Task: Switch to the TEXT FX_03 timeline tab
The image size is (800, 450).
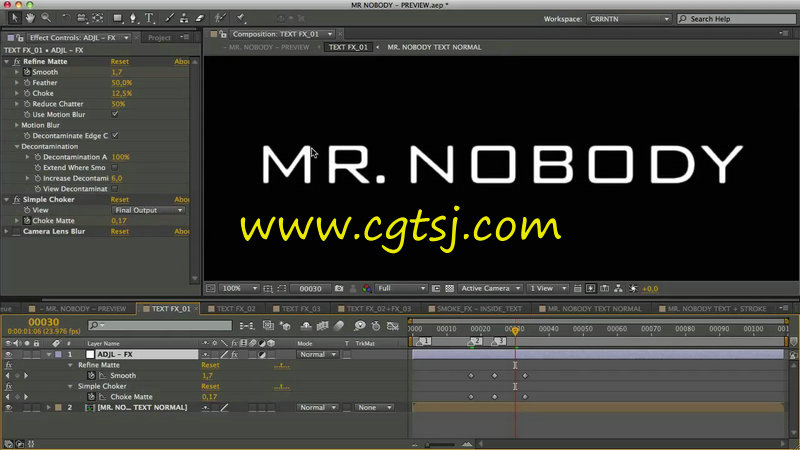Action: click(x=301, y=309)
